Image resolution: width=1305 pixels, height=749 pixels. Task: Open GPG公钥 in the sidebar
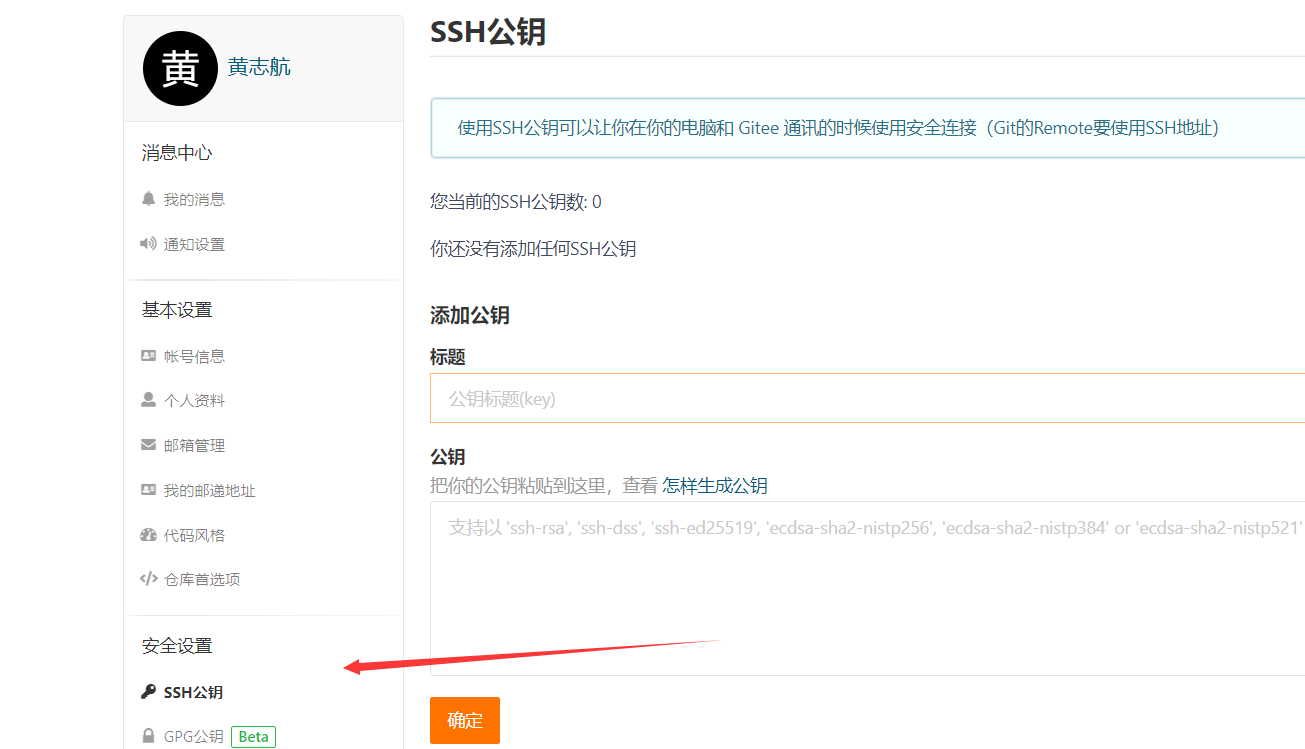point(194,736)
